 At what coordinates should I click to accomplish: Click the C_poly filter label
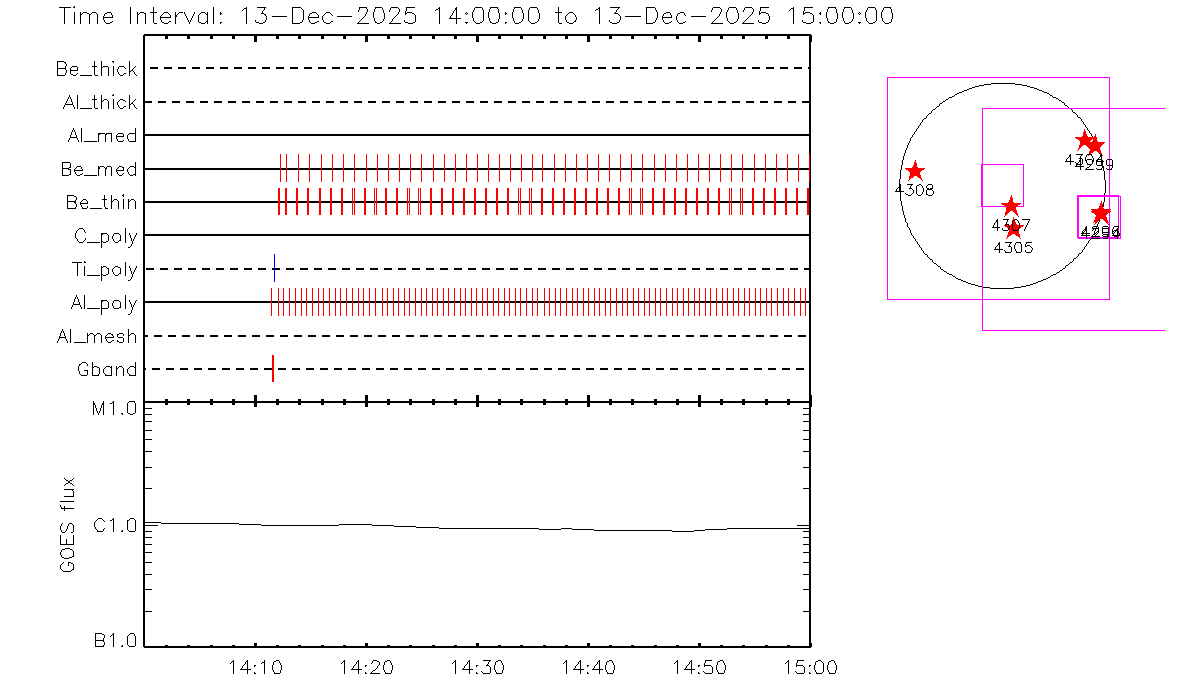tap(105, 236)
